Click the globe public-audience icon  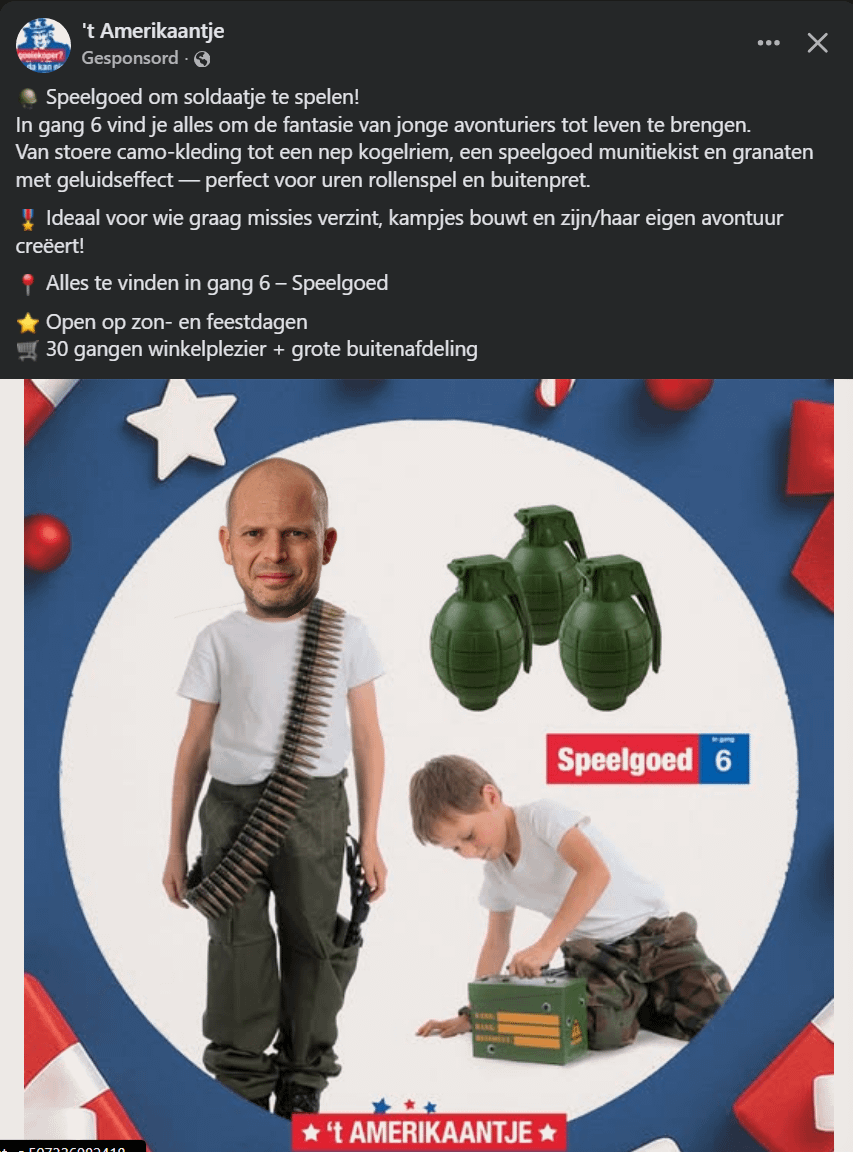[x=202, y=59]
